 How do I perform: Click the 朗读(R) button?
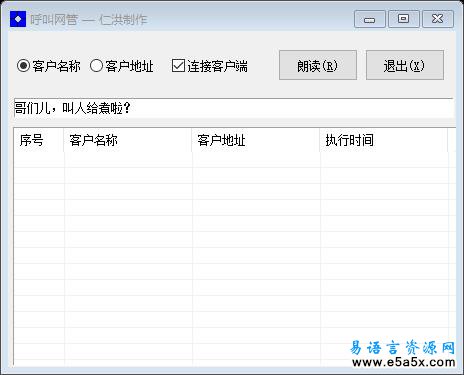[318, 65]
